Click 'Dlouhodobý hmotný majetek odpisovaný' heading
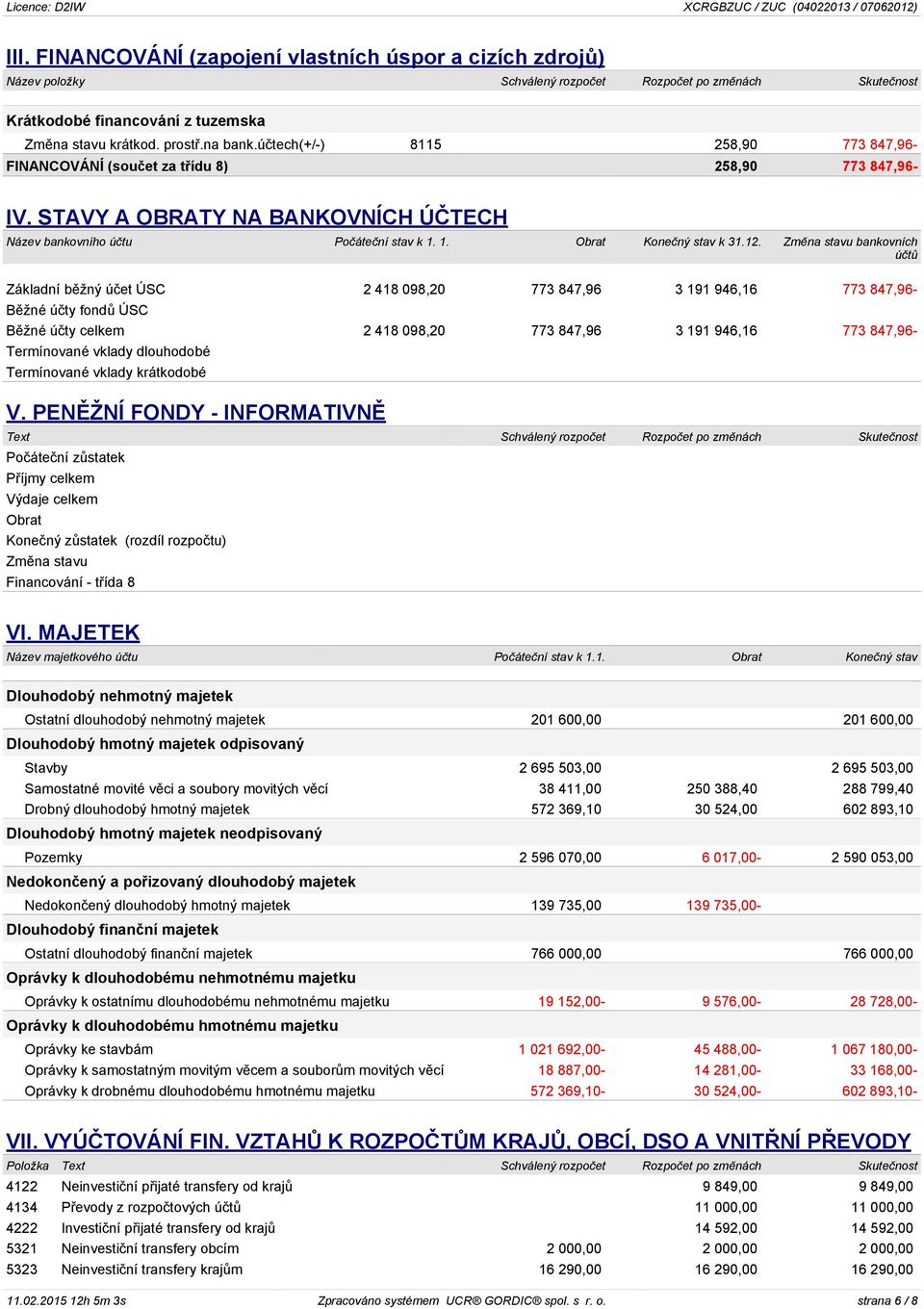Screen dimensions: 924x1309 [x=155, y=744]
